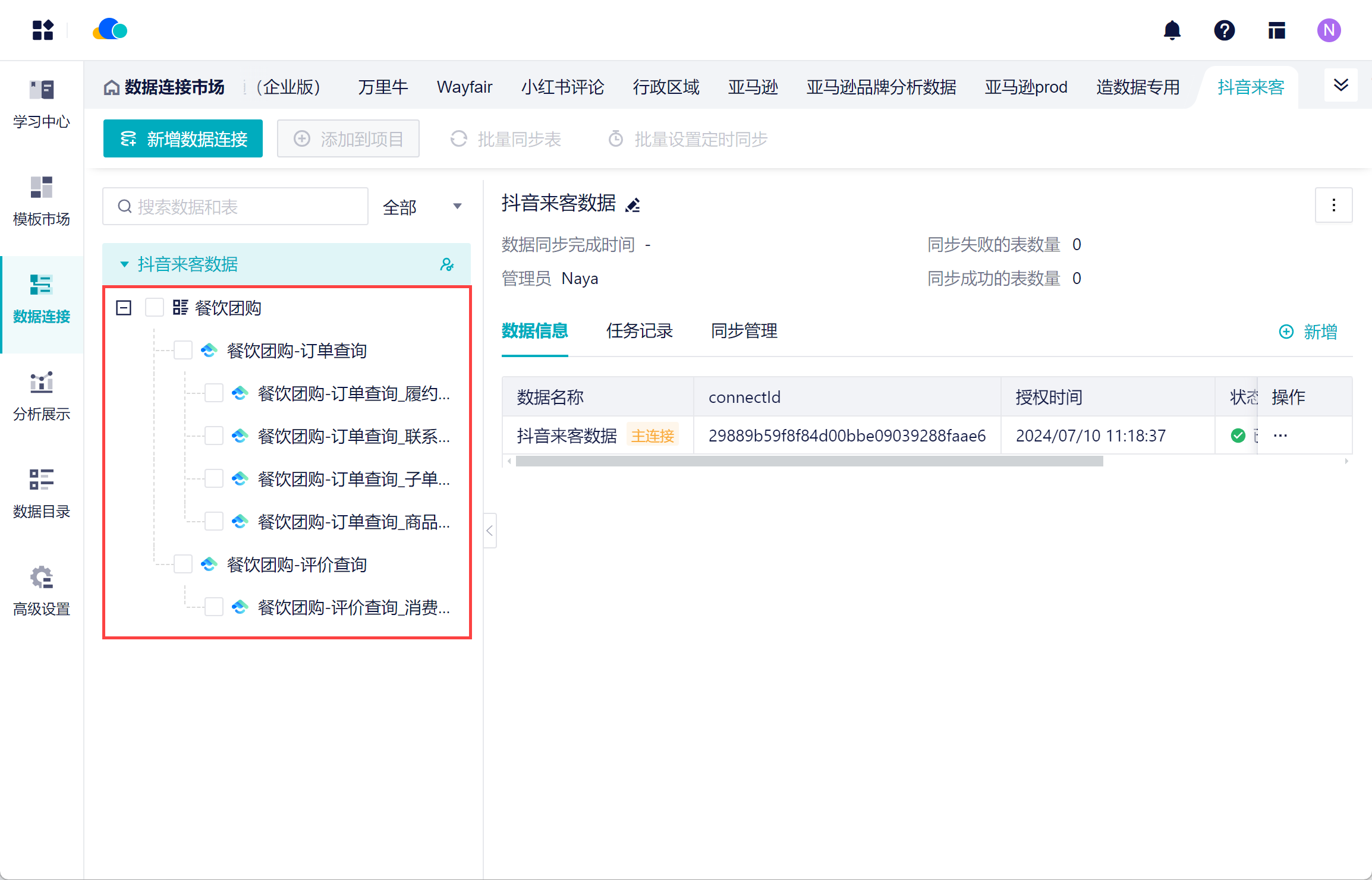Switch to the 任务记录 tab
This screenshot has height=880, width=1372.
coord(639,331)
